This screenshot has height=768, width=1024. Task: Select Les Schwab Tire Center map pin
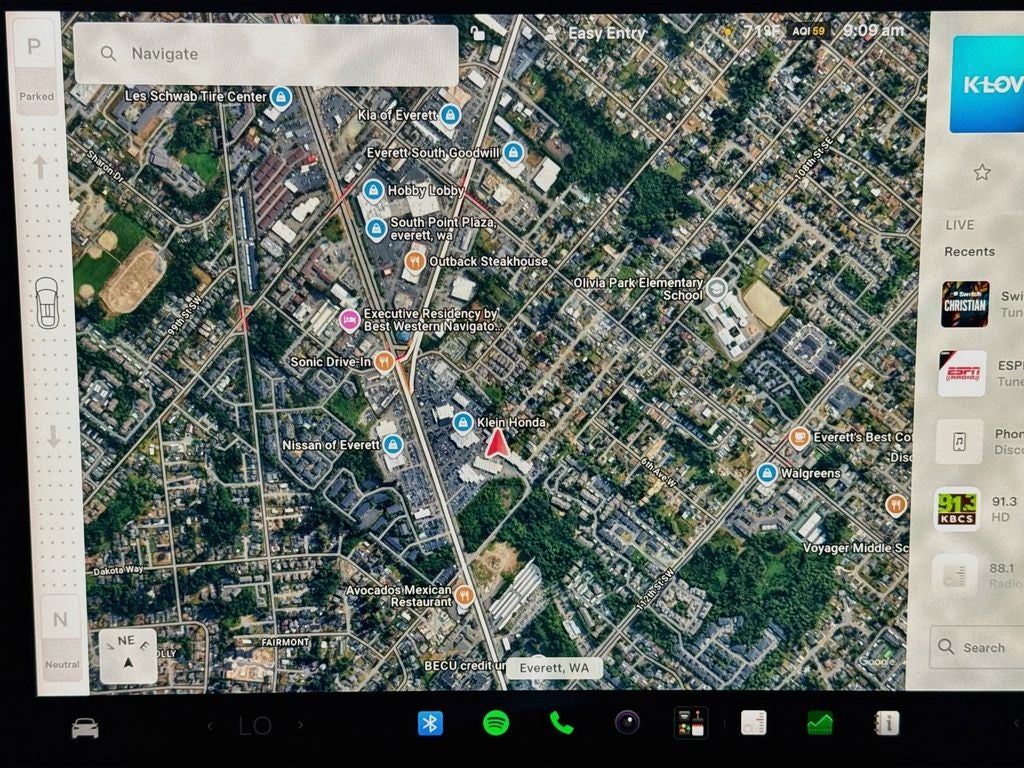pos(281,97)
